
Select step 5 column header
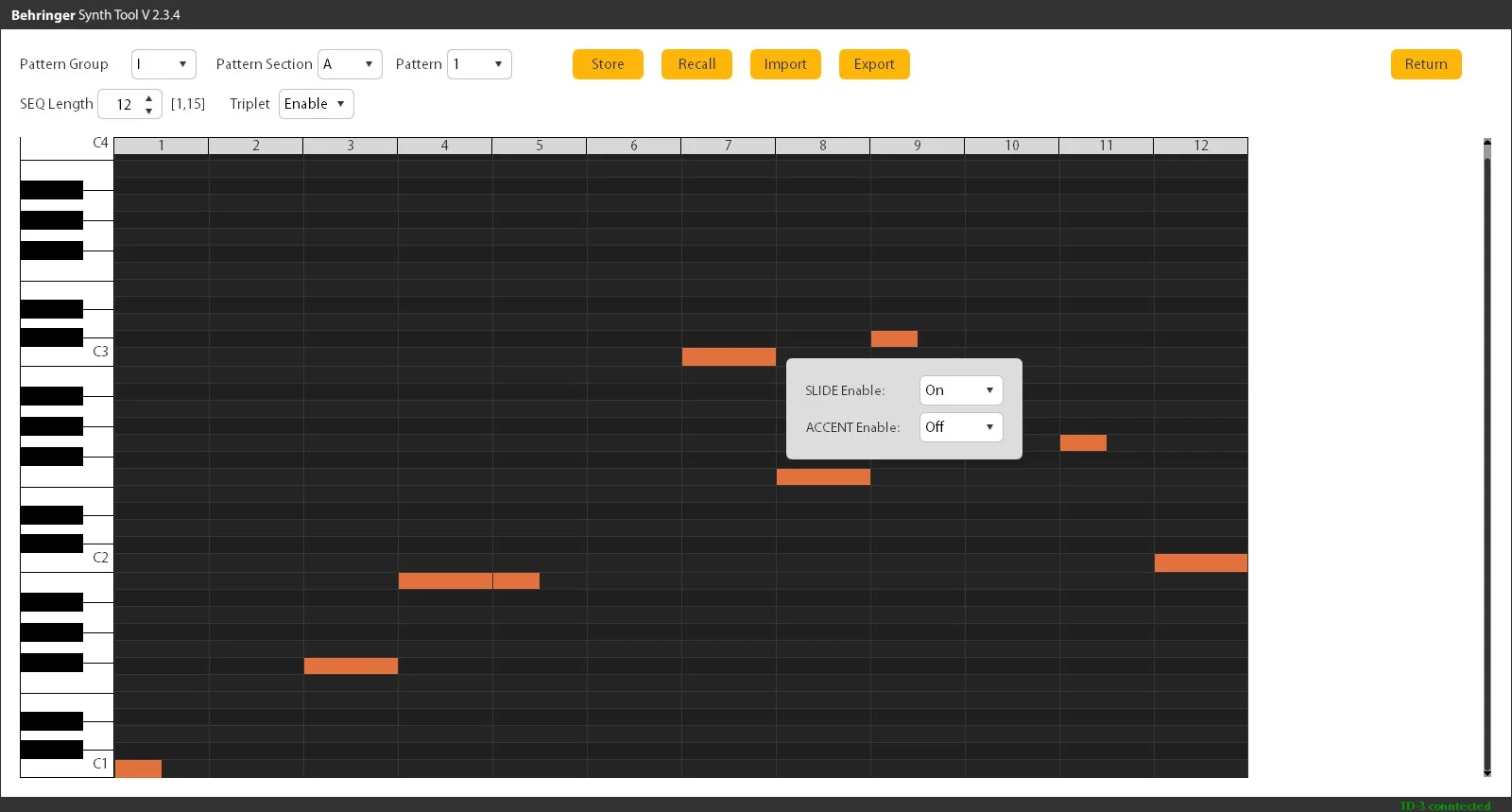pyautogui.click(x=540, y=146)
